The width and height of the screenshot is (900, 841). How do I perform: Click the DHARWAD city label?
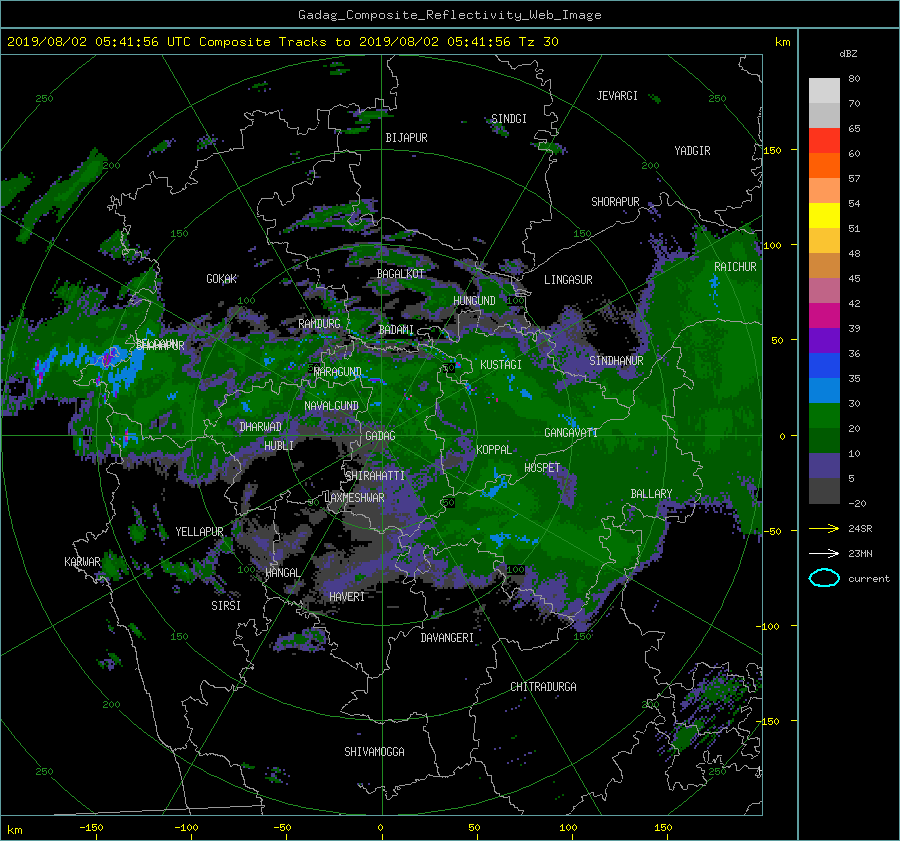click(x=261, y=427)
